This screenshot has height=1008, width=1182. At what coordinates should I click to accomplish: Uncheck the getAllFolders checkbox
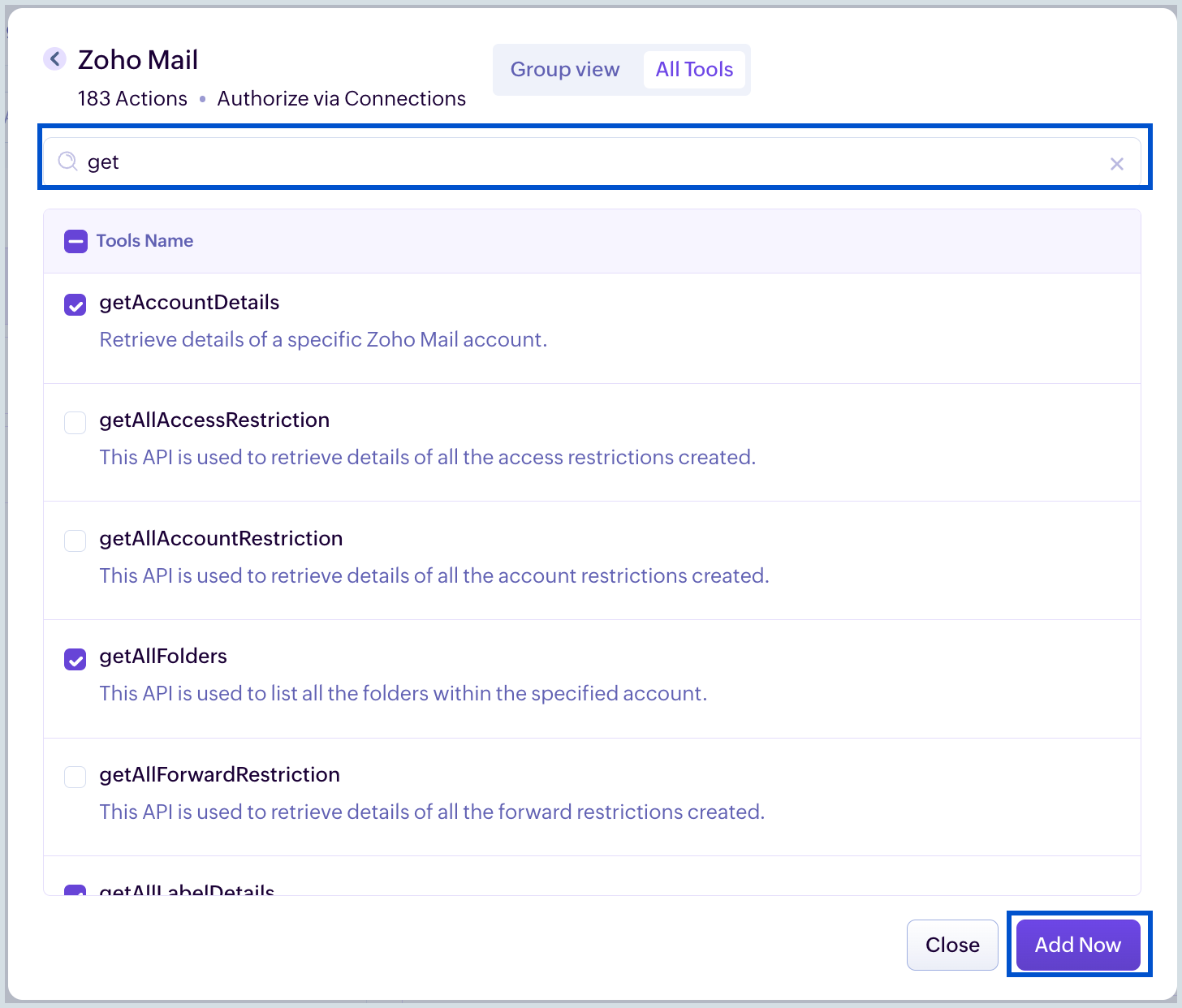click(75, 659)
